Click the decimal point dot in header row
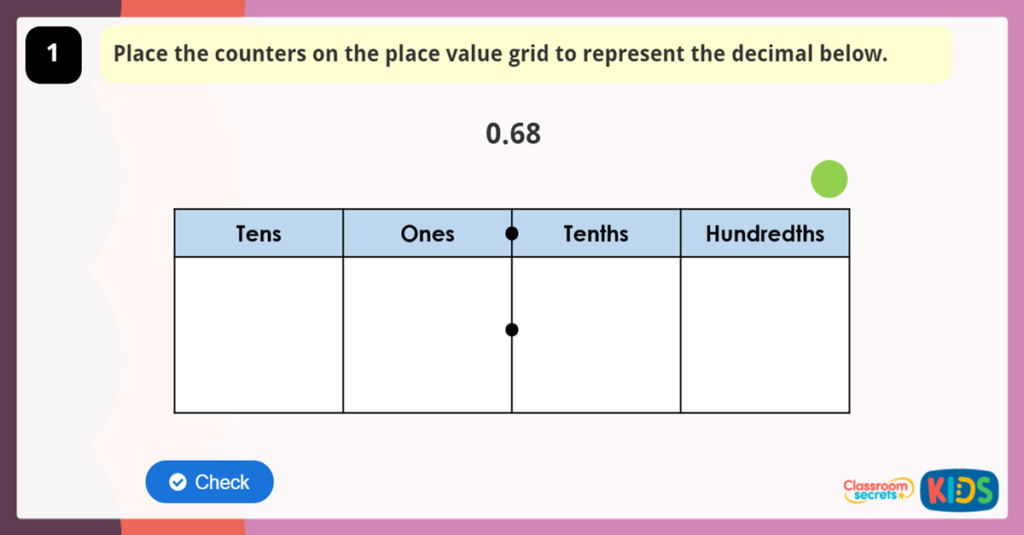 pyautogui.click(x=512, y=234)
